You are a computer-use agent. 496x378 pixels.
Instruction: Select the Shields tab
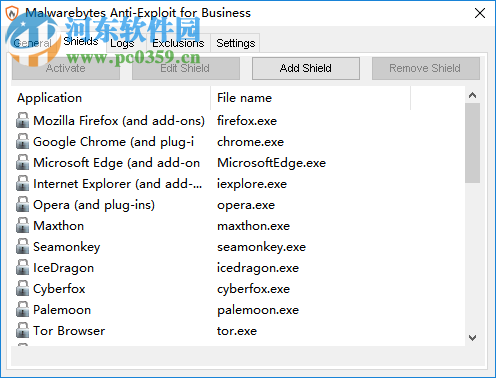point(81,41)
